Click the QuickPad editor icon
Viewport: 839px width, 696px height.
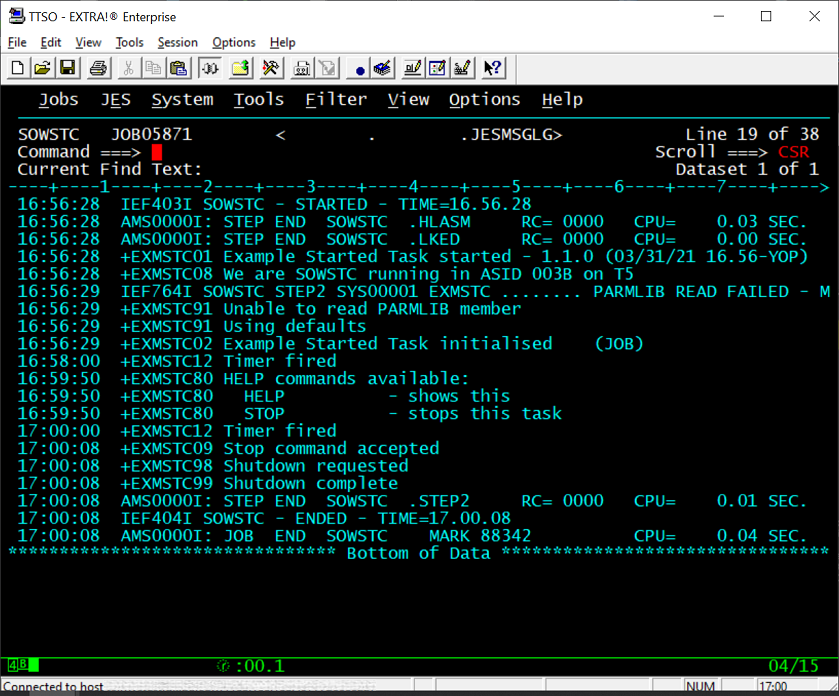coord(437,68)
